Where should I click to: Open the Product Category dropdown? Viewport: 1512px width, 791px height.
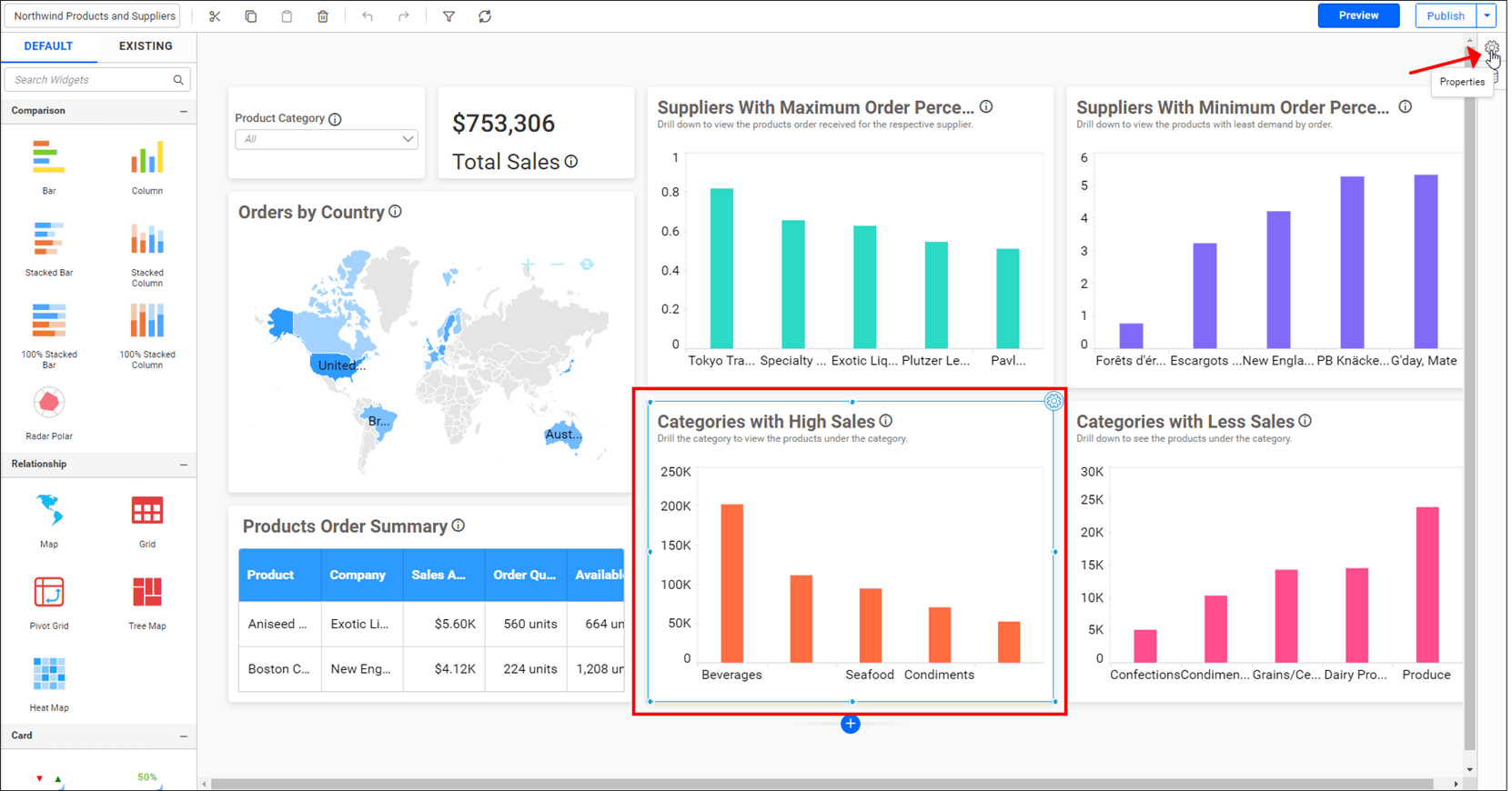(326, 139)
